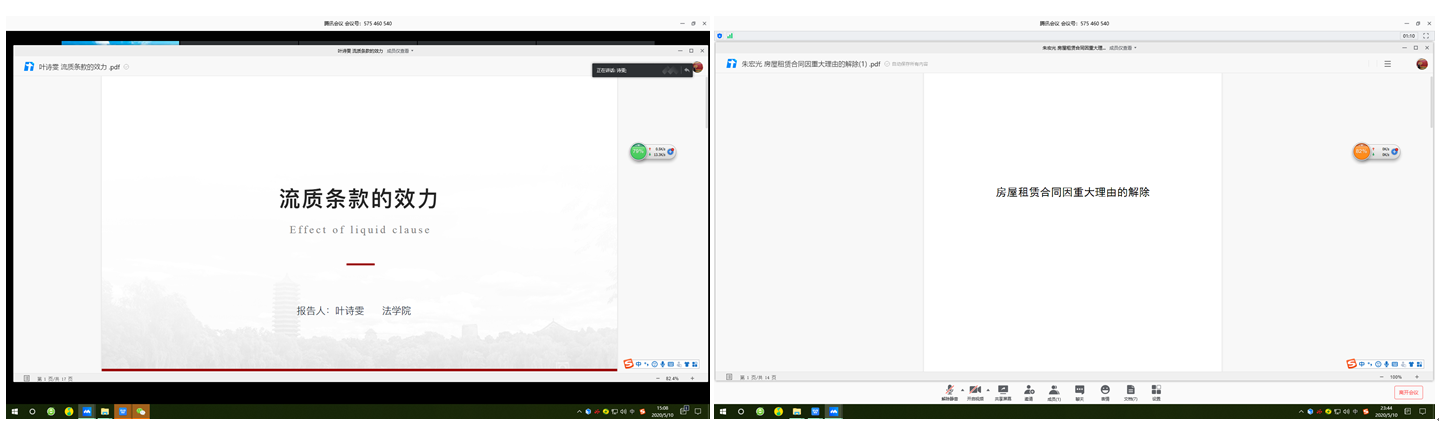Open WeChat from the left taskbar
Screen dimensions: 1439x429
pos(141,411)
